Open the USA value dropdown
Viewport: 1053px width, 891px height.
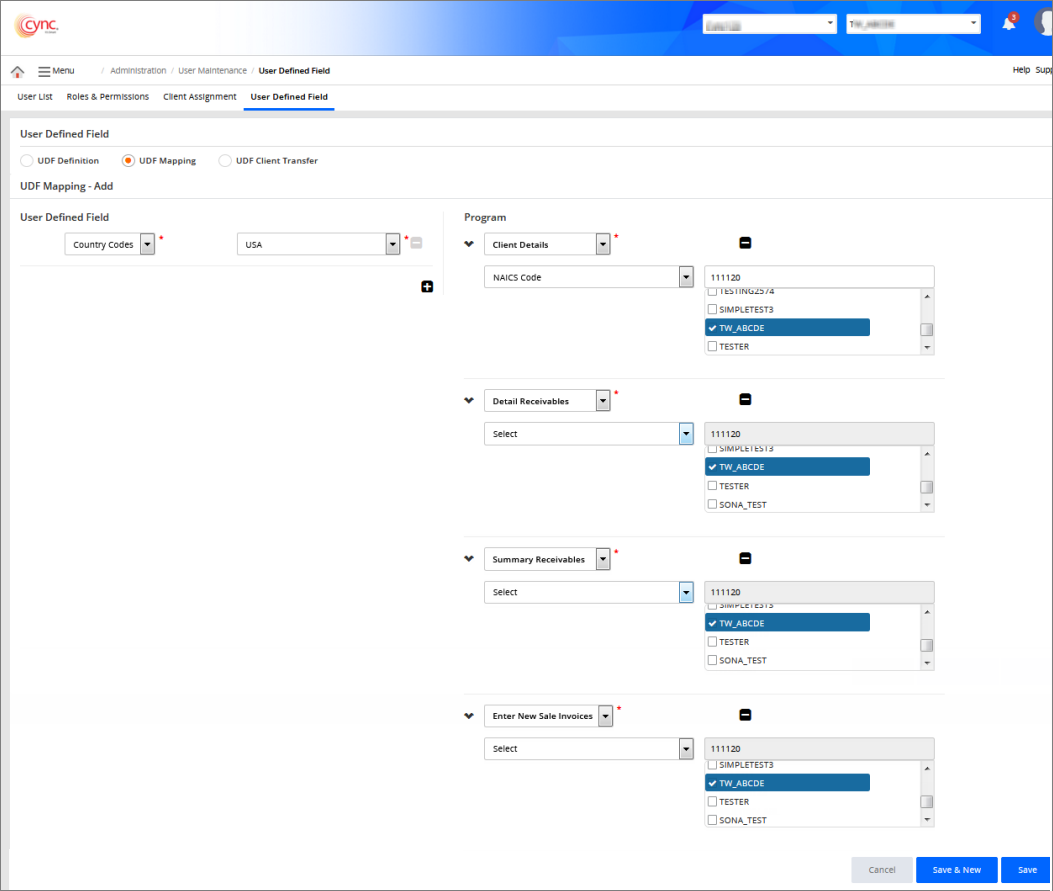(393, 245)
